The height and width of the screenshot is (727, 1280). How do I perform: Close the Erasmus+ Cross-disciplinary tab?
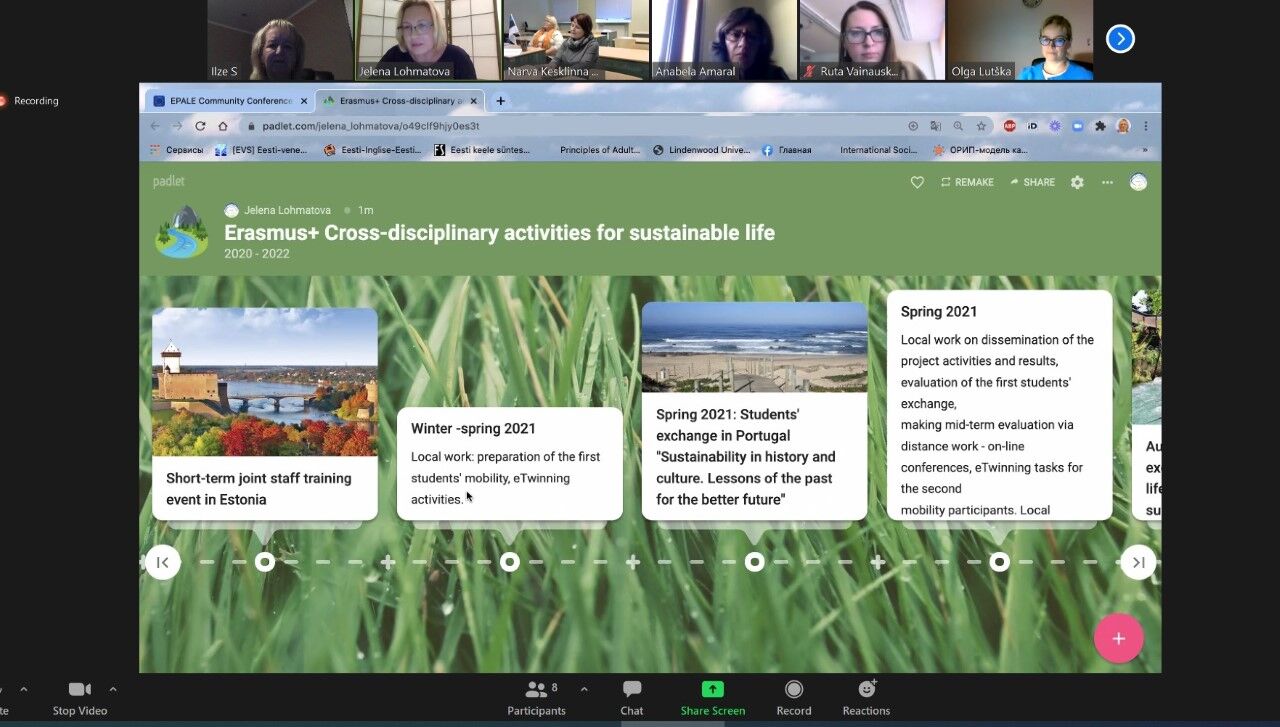(473, 101)
